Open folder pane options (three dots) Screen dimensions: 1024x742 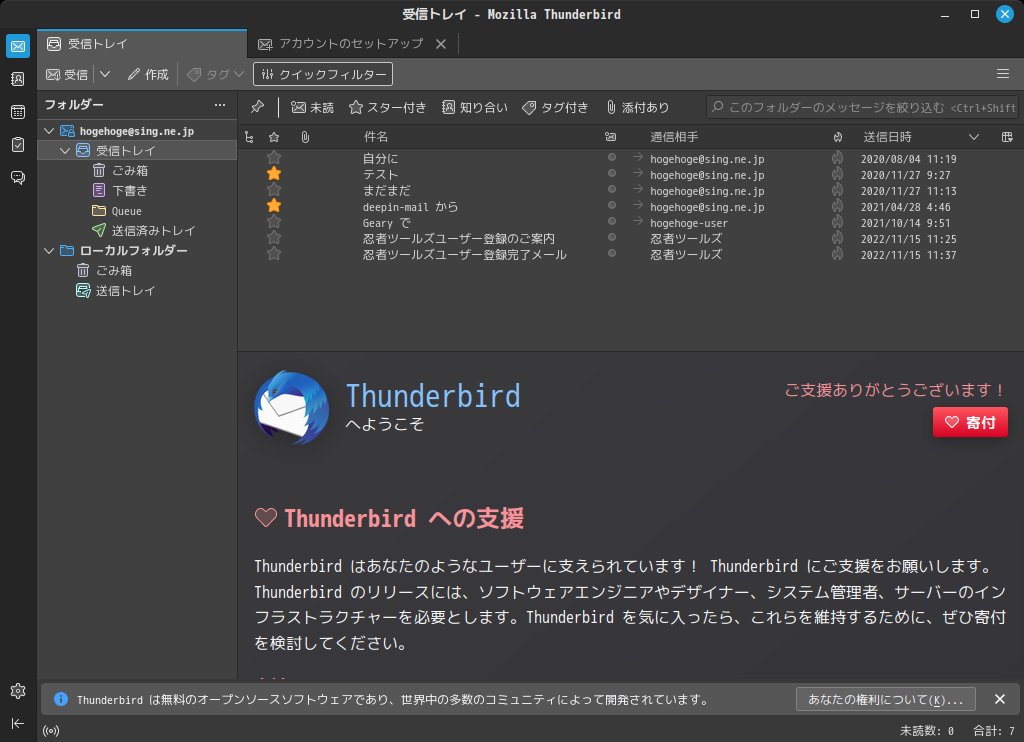click(x=220, y=105)
